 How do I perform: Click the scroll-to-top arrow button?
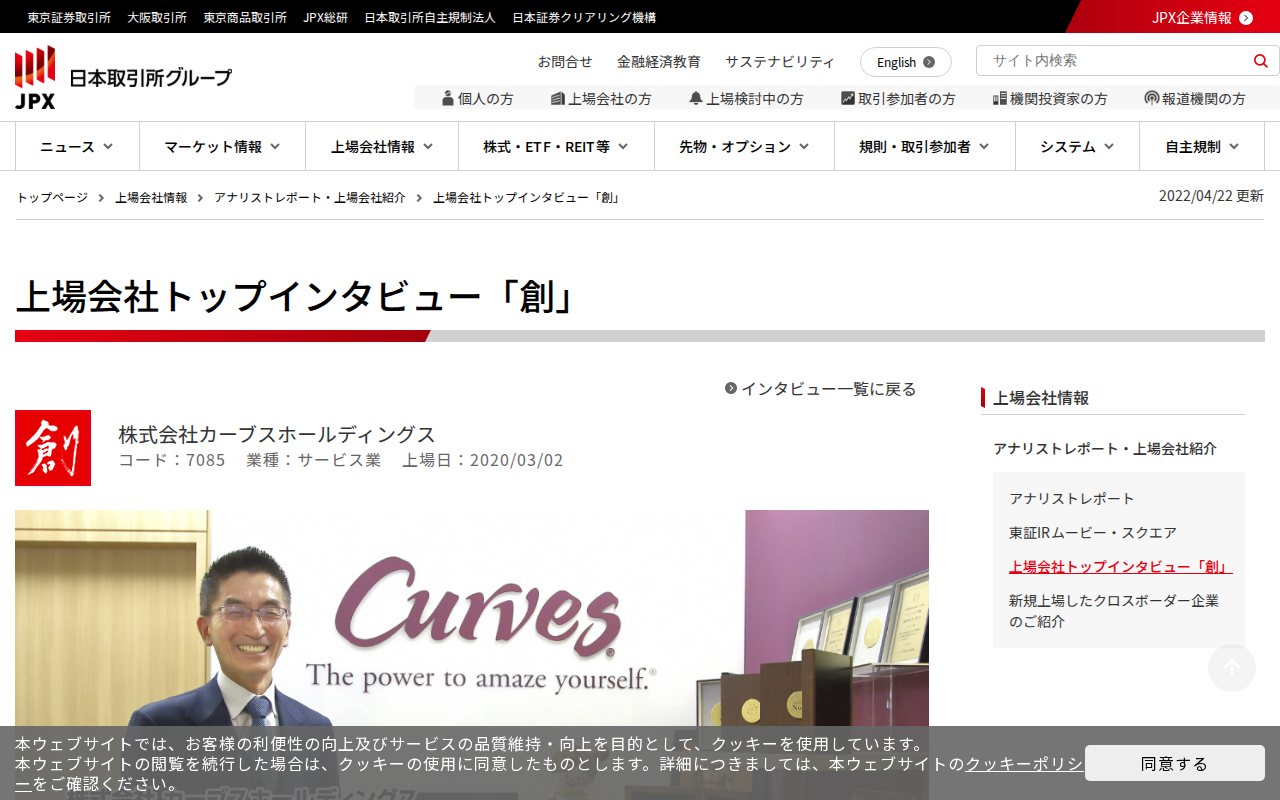1232,668
